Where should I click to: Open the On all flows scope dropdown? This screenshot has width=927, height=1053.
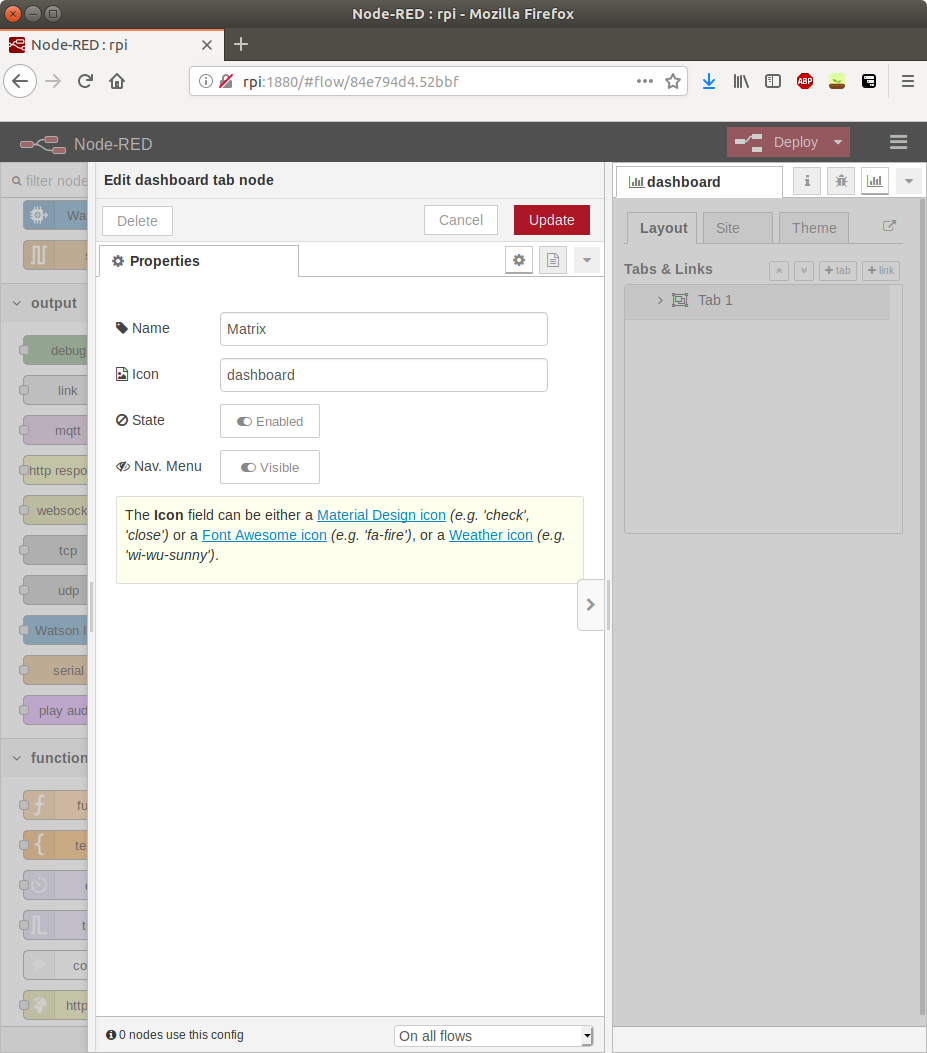coord(494,1036)
